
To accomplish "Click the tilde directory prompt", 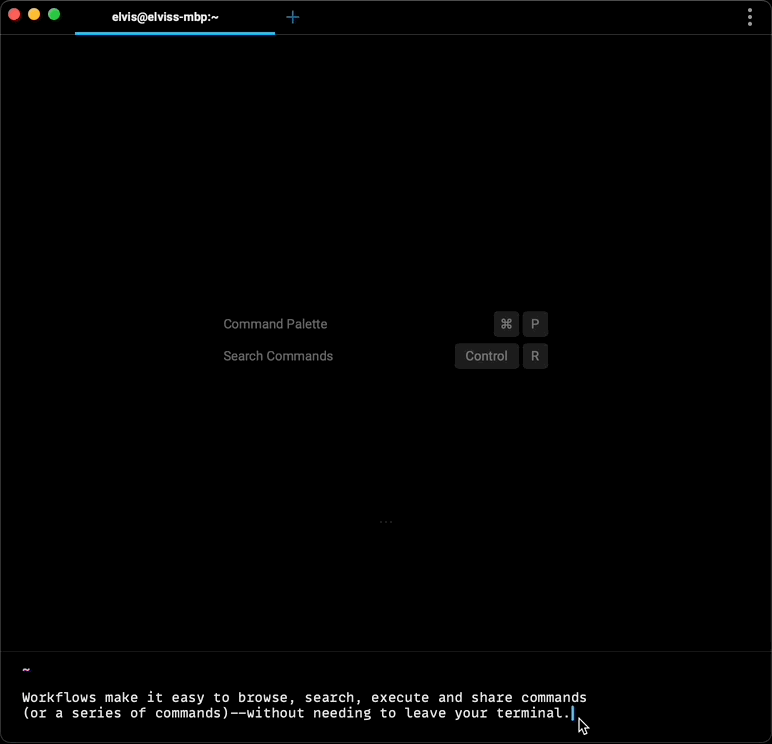I will (26, 670).
